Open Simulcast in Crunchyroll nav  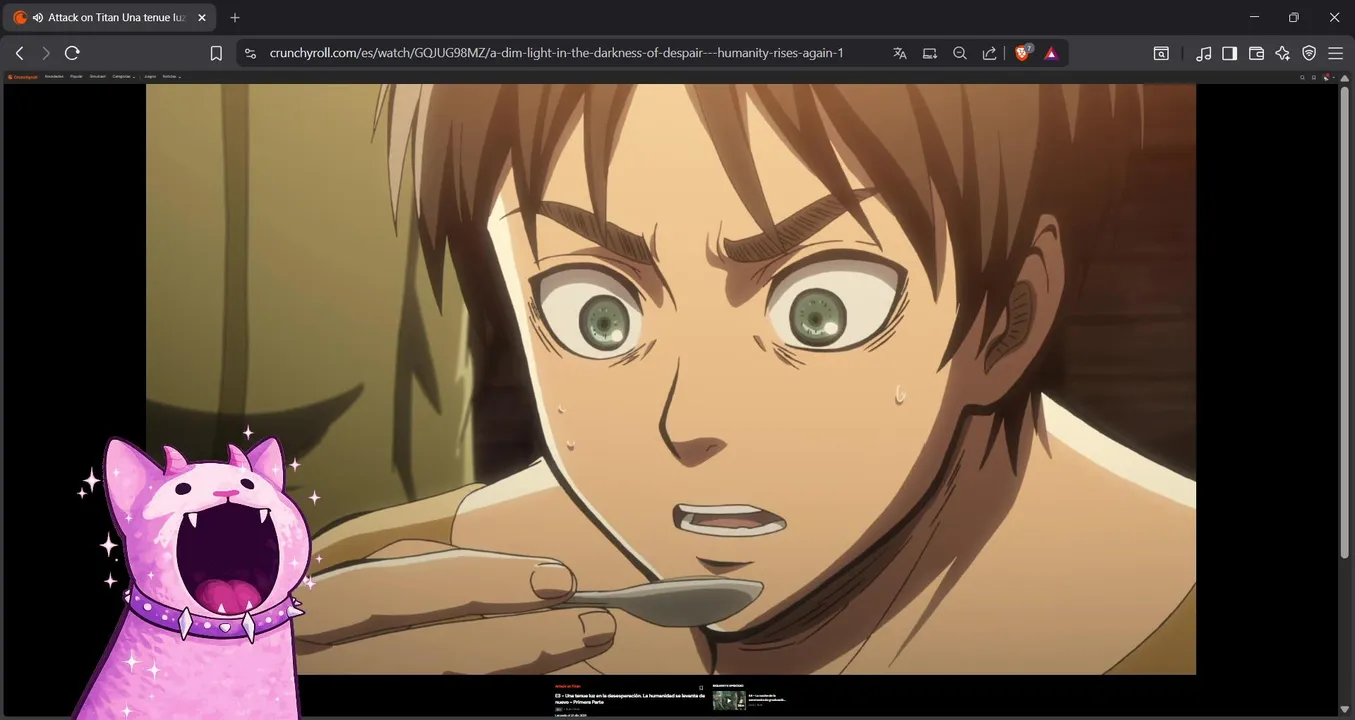pyautogui.click(x=98, y=76)
